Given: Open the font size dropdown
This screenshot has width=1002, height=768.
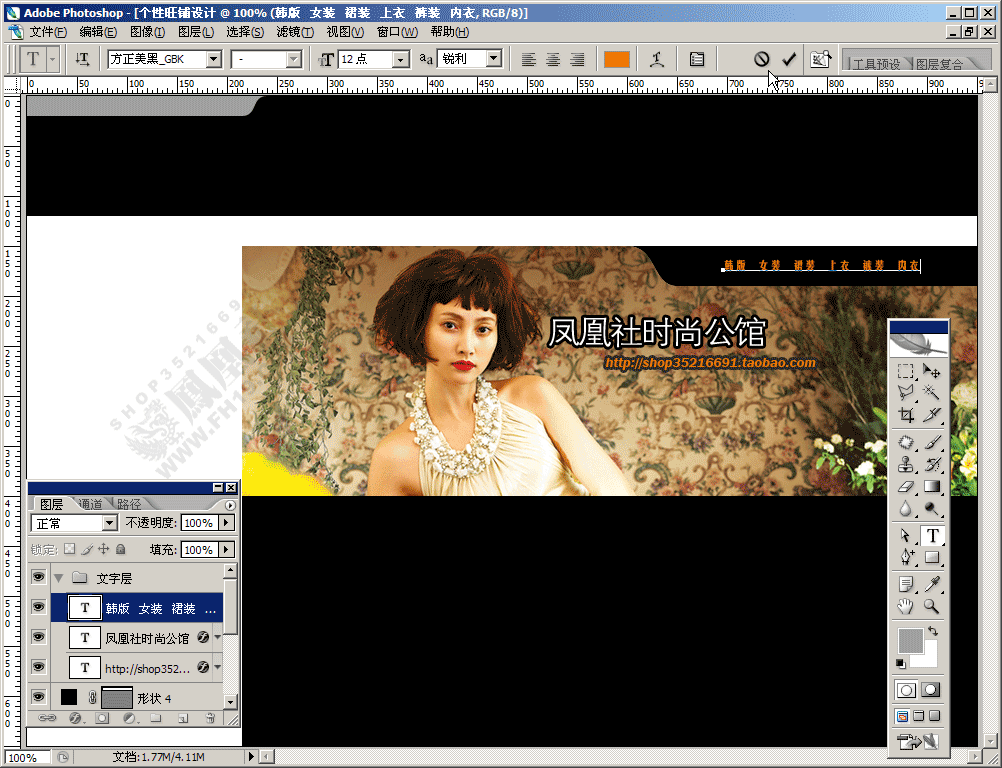Looking at the screenshot, I should (401, 59).
